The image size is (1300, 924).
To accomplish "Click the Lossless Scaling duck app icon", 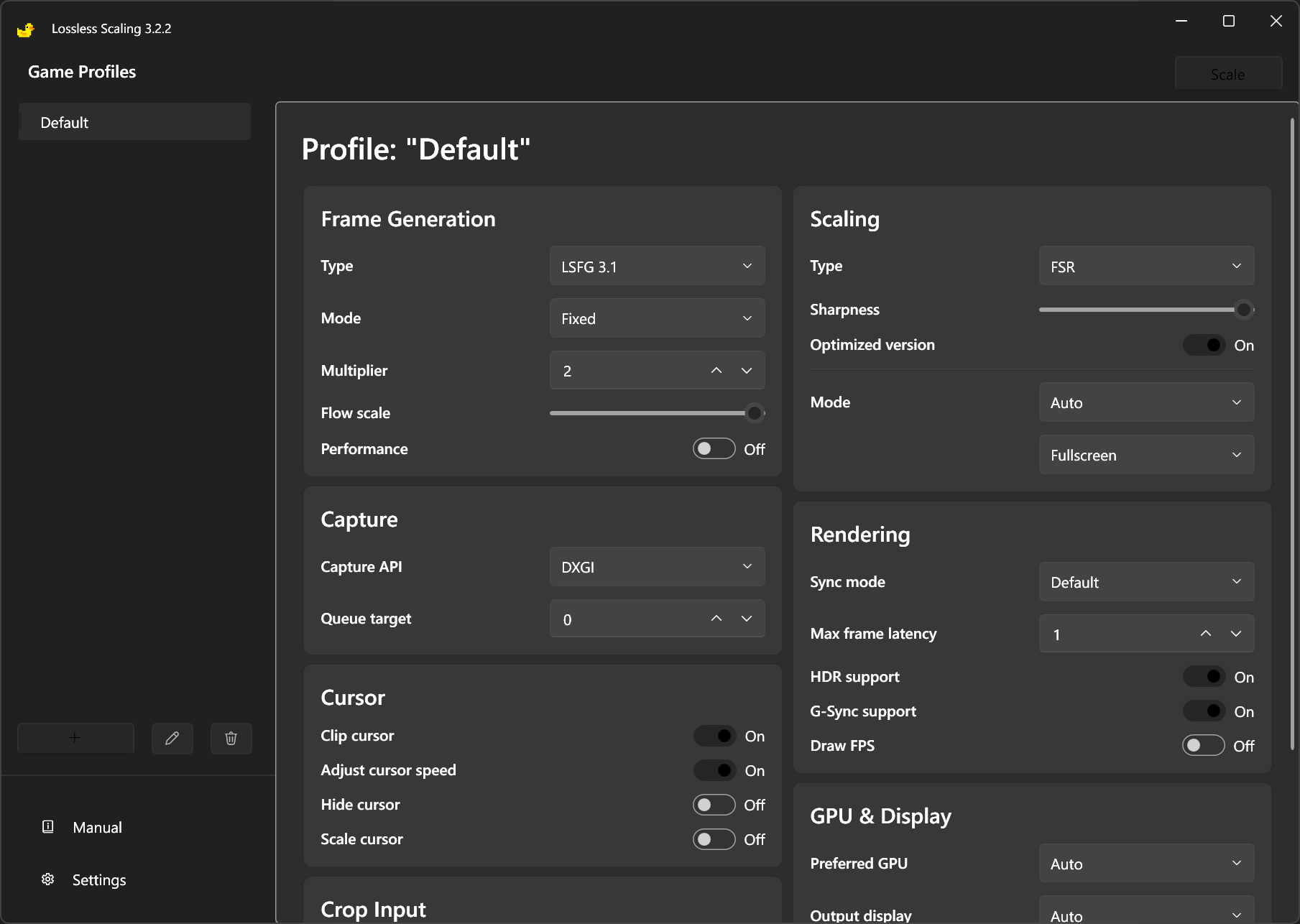I will (25, 29).
